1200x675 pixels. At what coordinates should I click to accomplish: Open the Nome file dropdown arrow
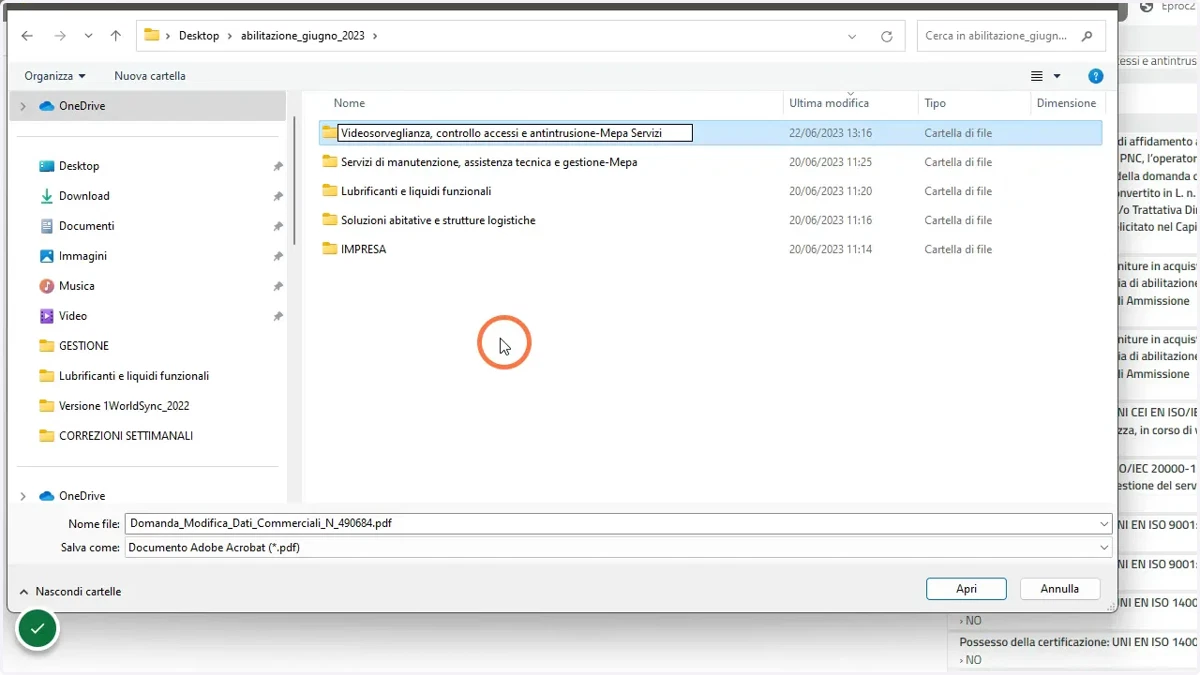1104,523
